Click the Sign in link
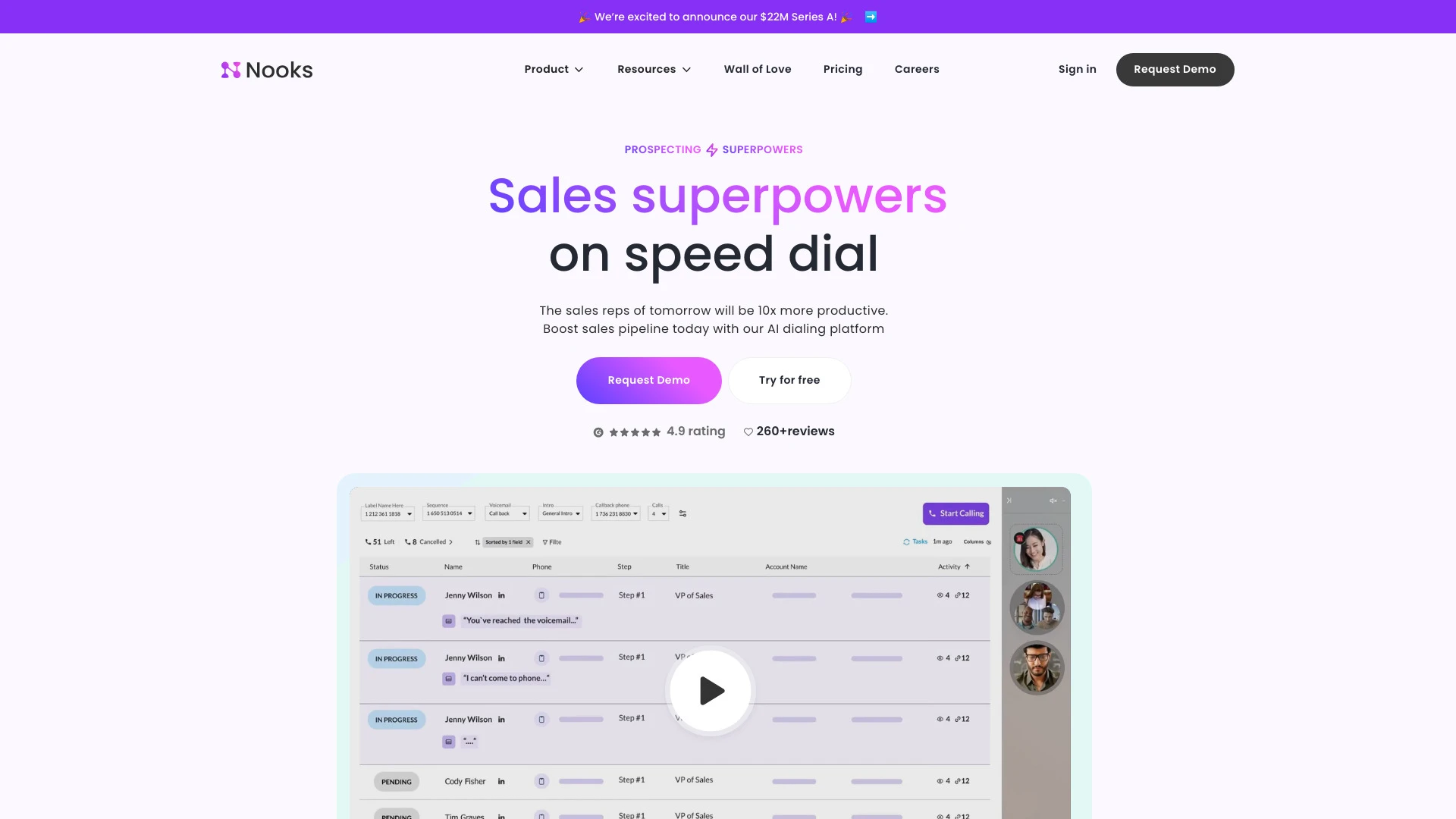Viewport: 1456px width, 819px height. pyautogui.click(x=1077, y=69)
